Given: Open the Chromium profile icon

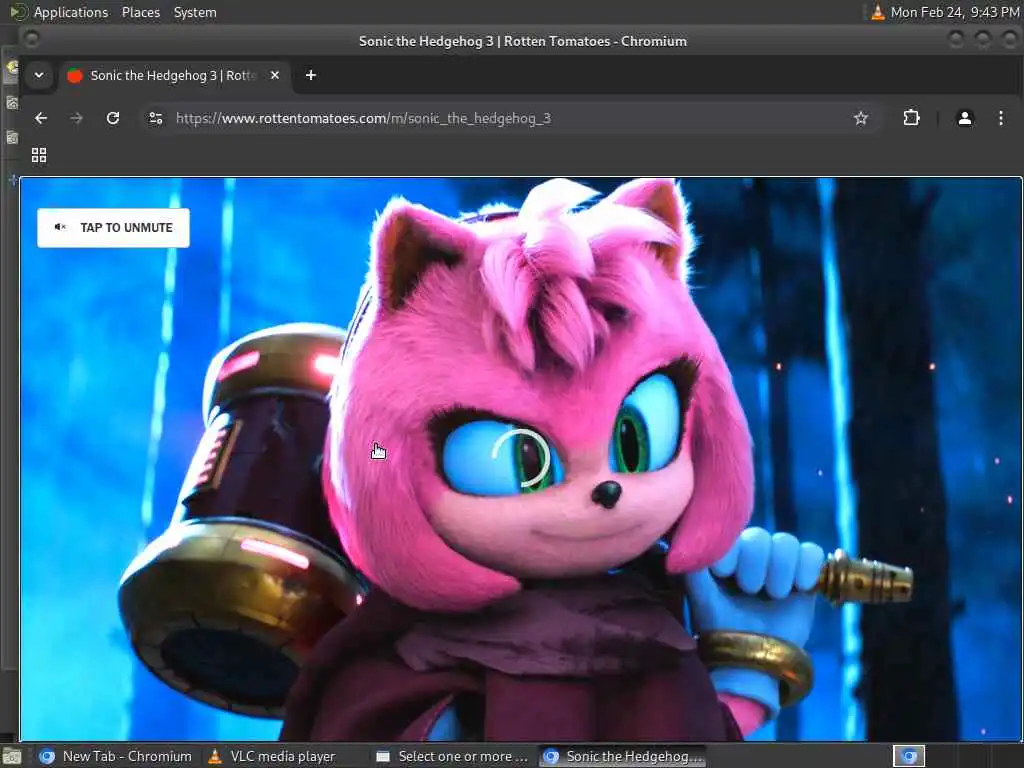Looking at the screenshot, I should coord(965,118).
